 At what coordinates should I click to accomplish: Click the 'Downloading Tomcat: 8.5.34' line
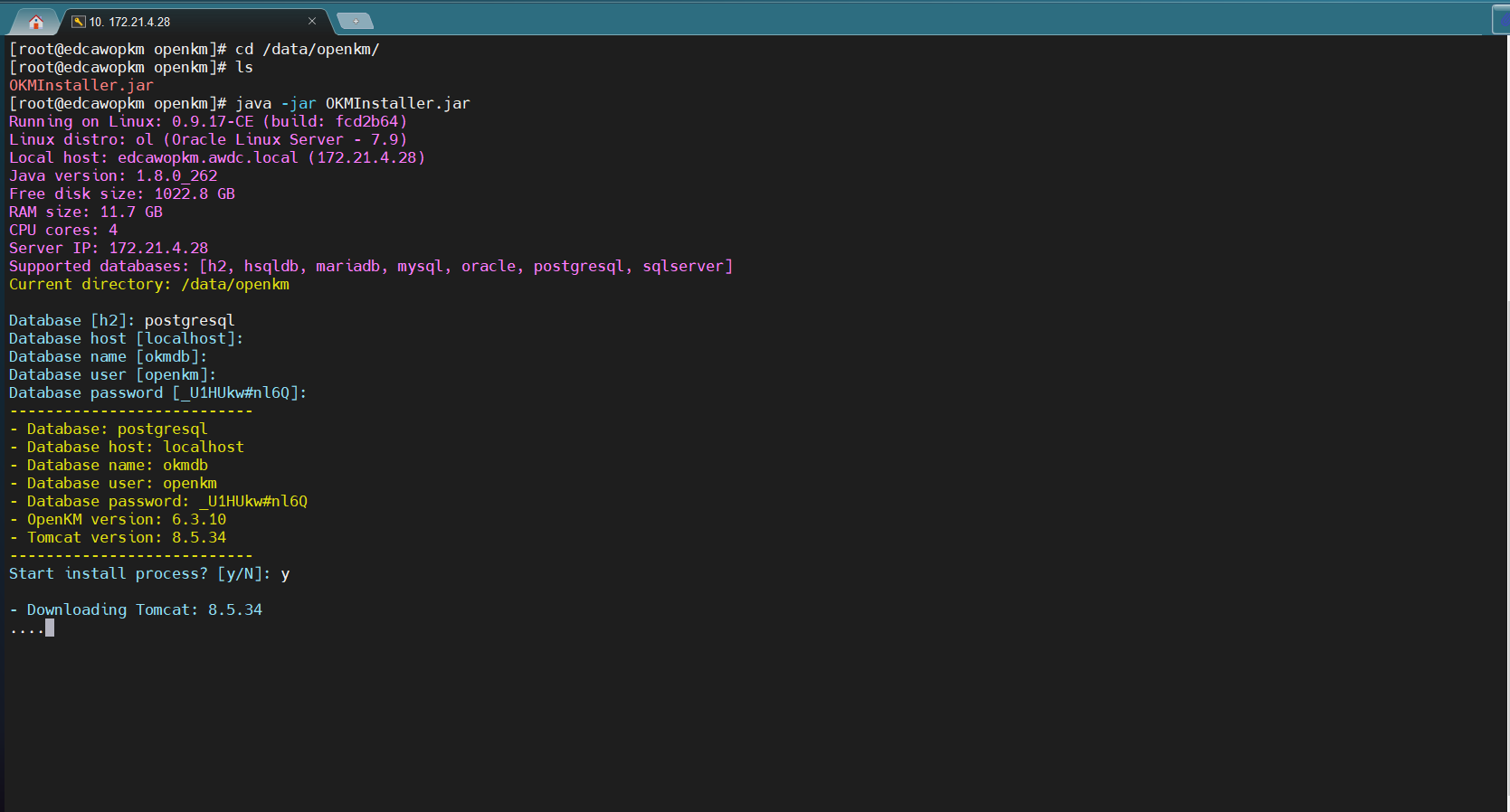point(136,609)
